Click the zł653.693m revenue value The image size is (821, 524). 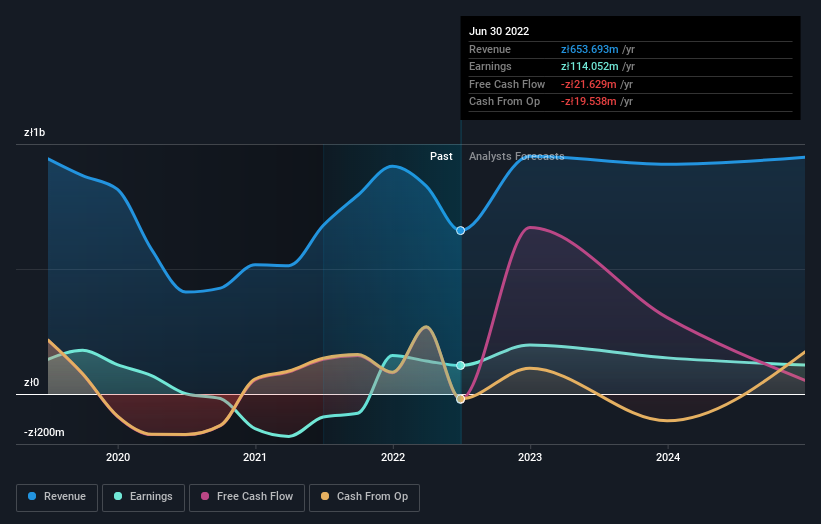[x=590, y=49]
